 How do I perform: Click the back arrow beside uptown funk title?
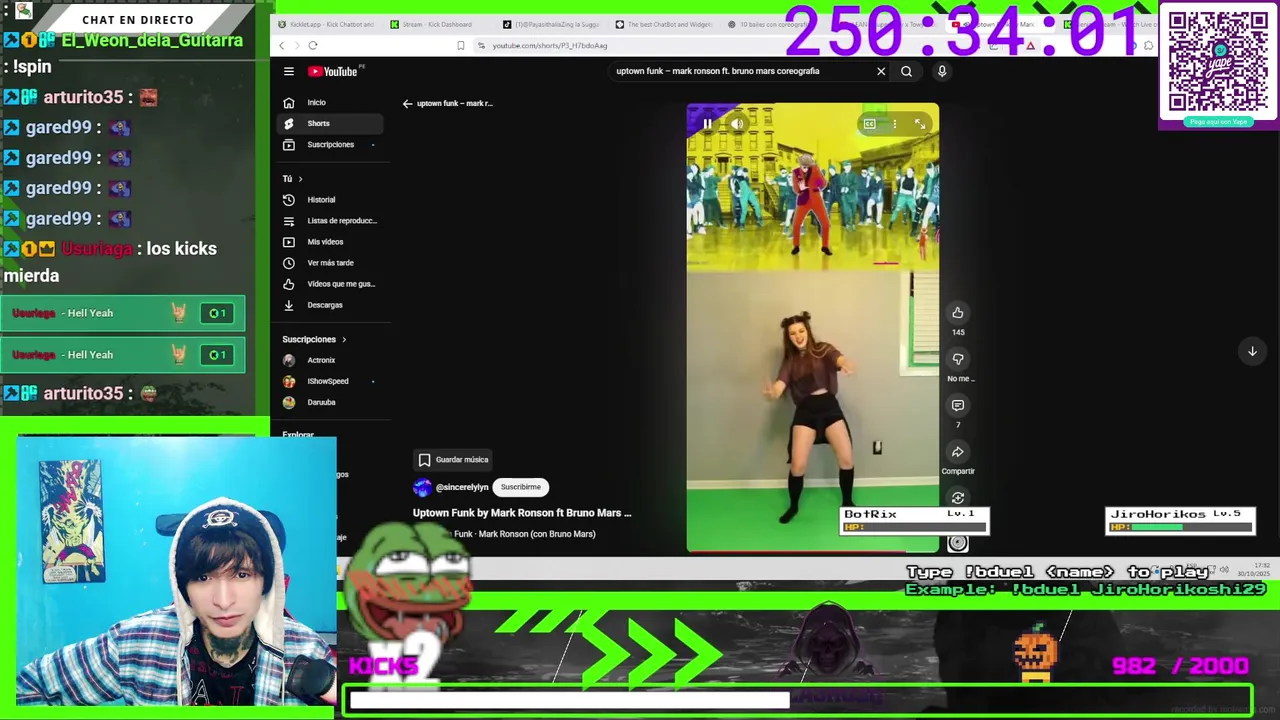[x=407, y=103]
